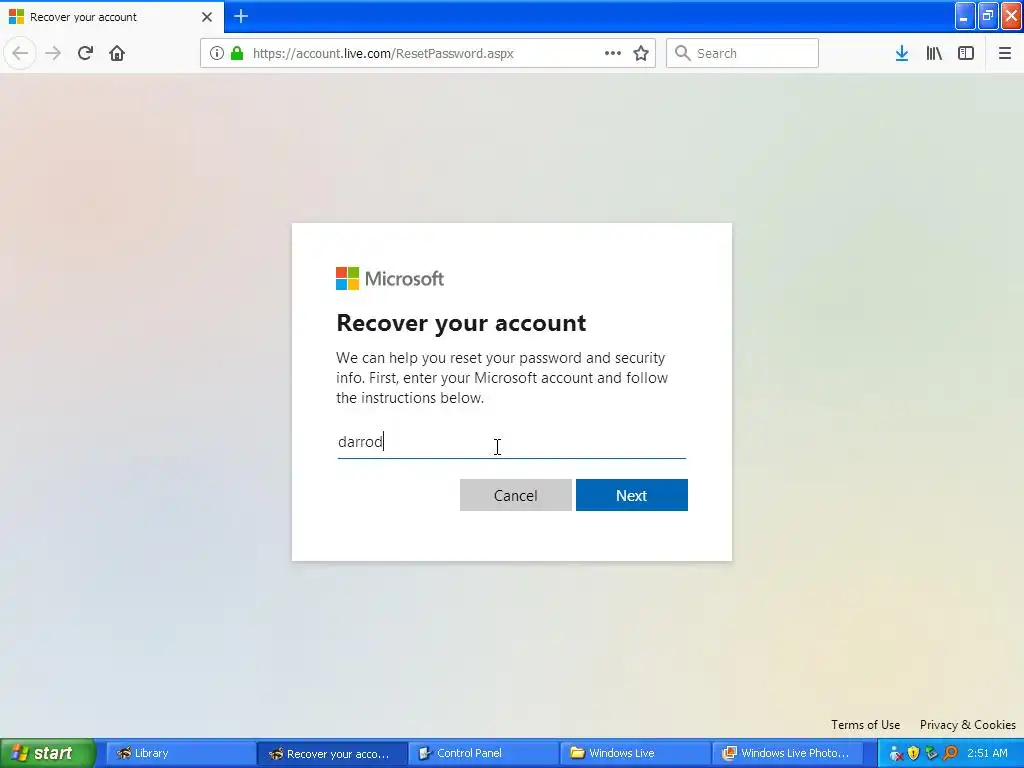Click the Cancel button
1024x768 pixels.
(515, 495)
